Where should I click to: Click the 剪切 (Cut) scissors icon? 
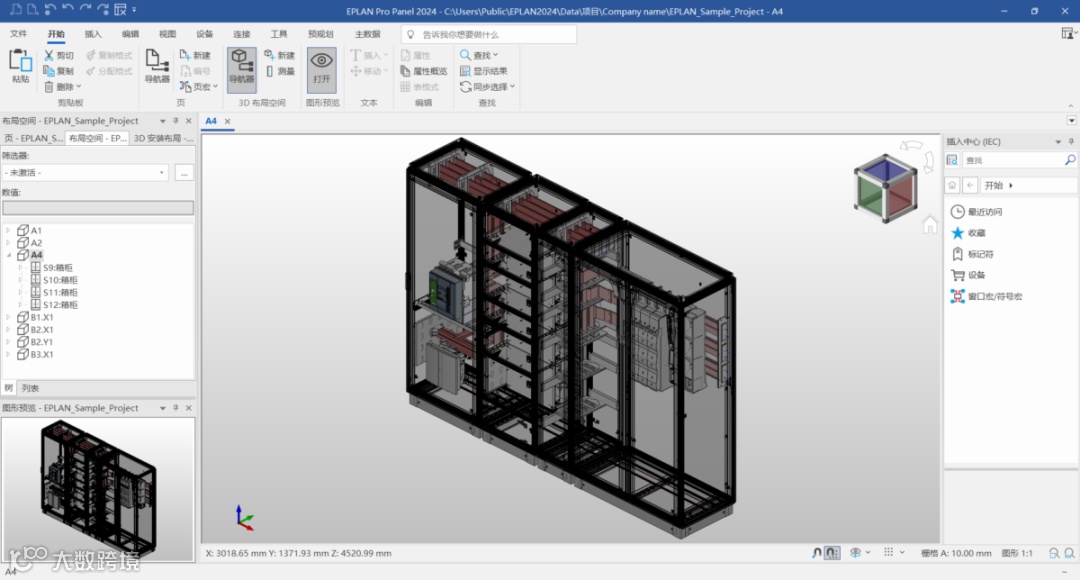click(x=49, y=55)
